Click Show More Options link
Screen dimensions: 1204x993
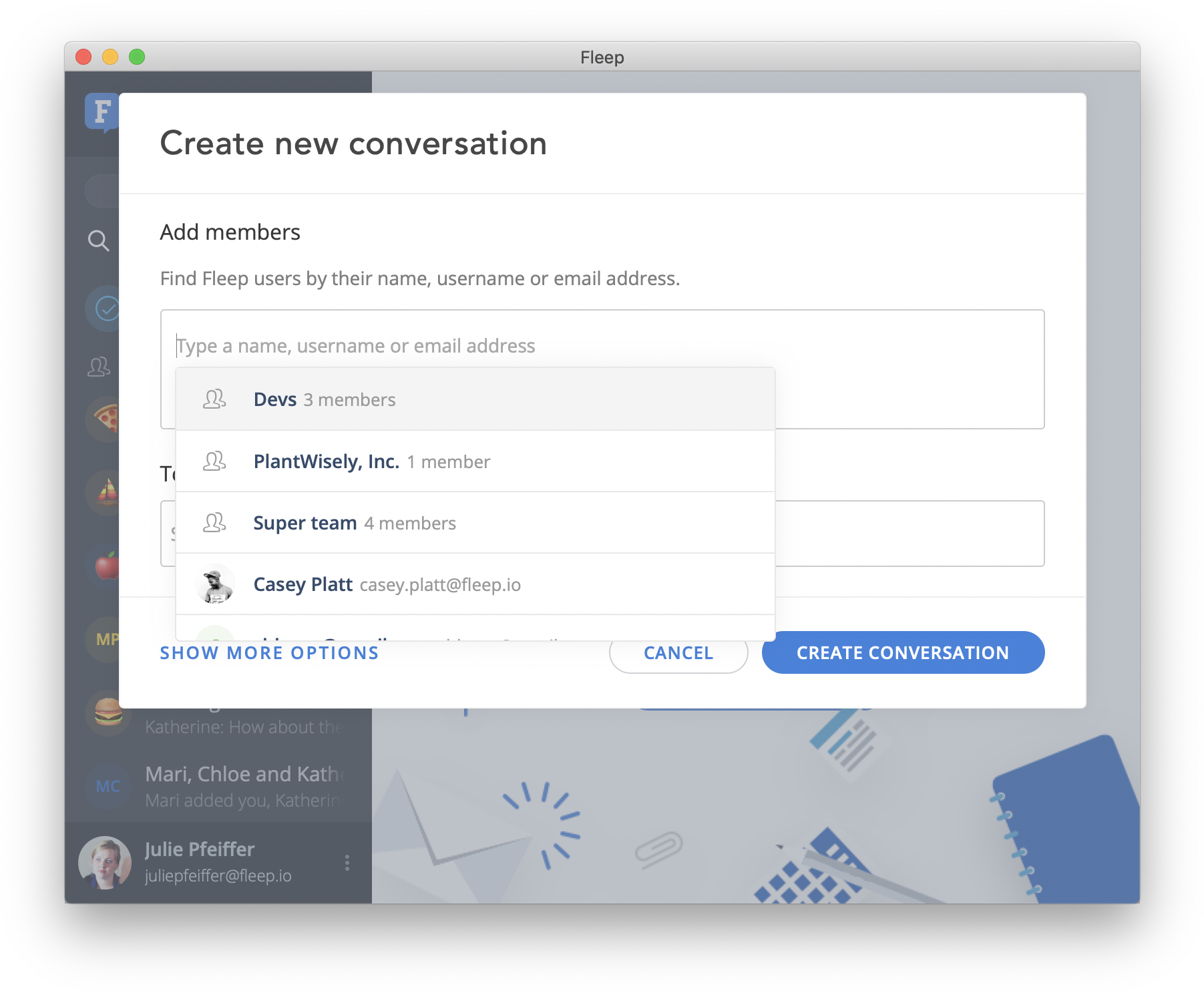(x=269, y=653)
